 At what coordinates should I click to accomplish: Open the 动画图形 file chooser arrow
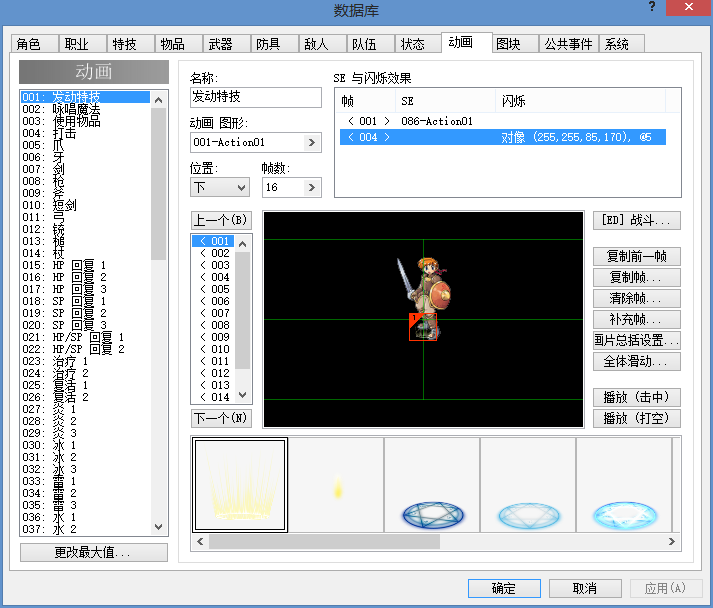(x=312, y=143)
